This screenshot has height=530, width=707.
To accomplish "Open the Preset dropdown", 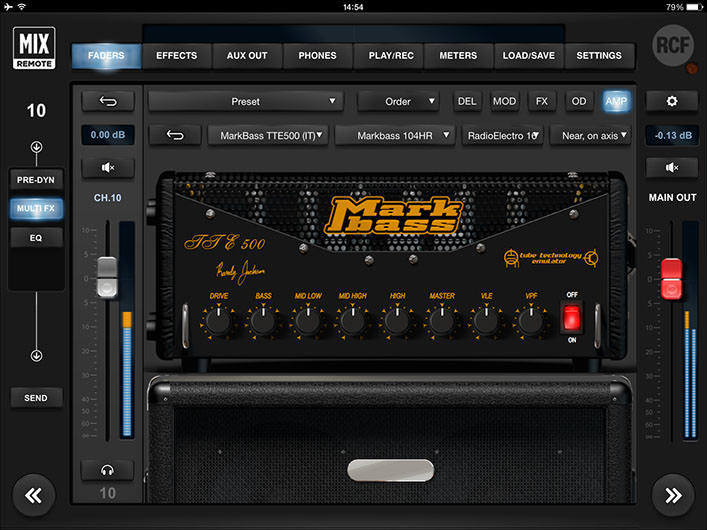I will pos(245,101).
